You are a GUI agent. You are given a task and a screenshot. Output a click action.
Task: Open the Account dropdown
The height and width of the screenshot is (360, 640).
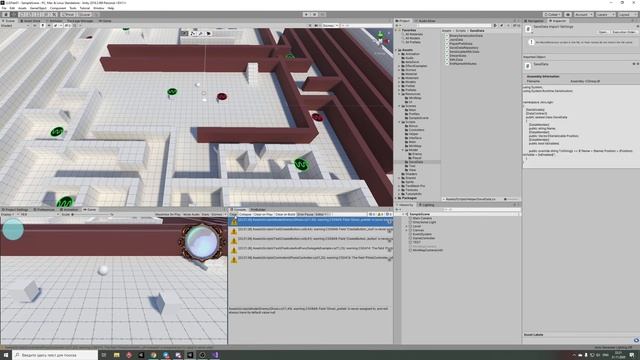583,15
